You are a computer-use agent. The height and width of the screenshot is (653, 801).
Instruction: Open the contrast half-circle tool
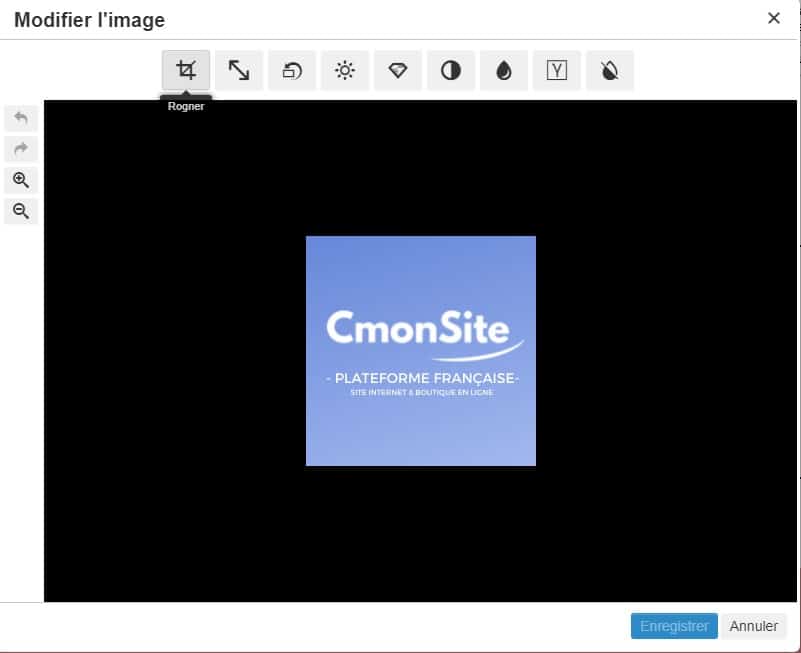451,70
